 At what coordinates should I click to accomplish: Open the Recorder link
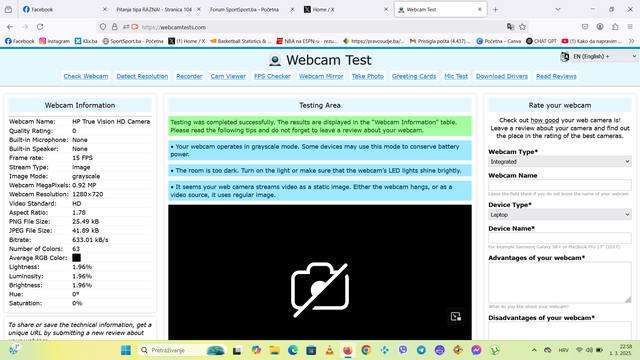click(x=189, y=76)
